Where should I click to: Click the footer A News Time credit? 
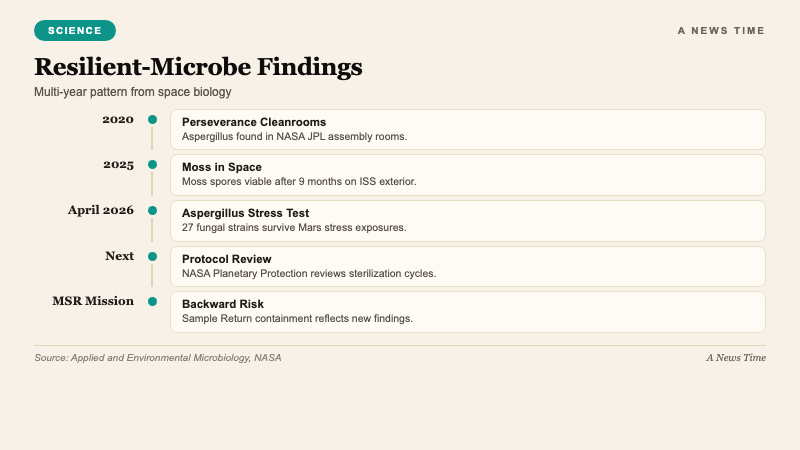735,358
